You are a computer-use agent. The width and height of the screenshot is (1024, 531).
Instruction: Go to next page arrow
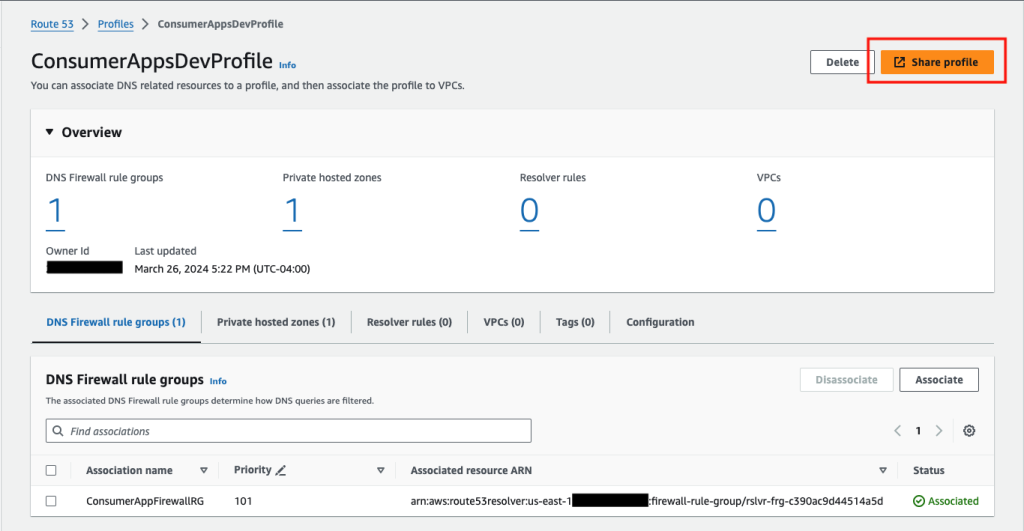pyautogui.click(x=939, y=431)
